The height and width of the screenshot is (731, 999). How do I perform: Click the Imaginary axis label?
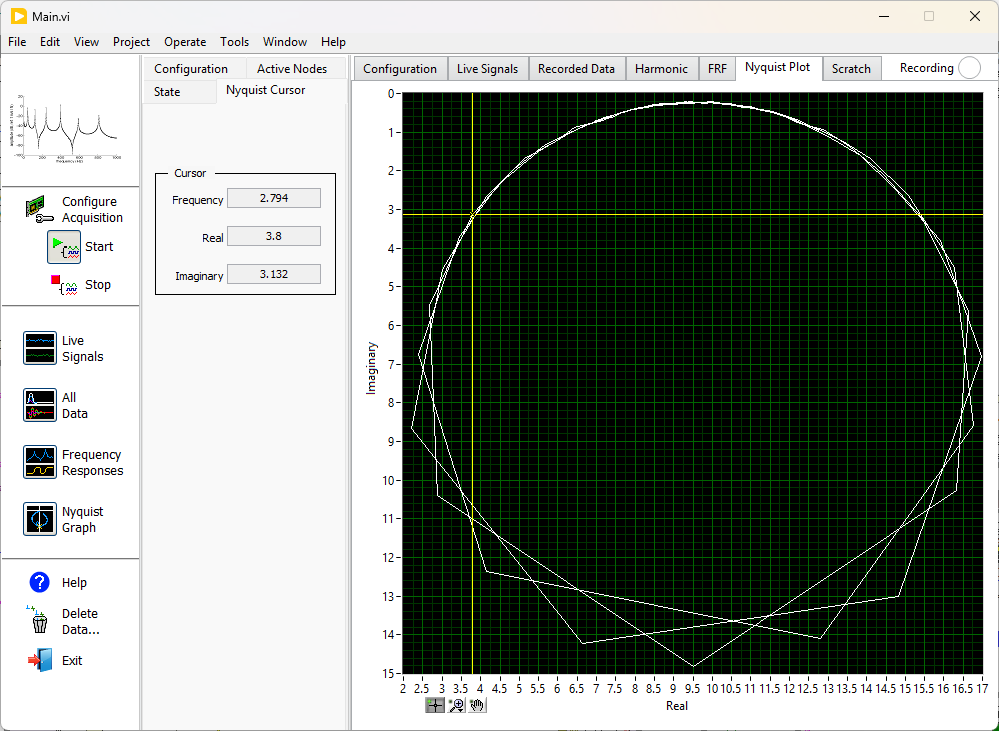click(x=371, y=368)
